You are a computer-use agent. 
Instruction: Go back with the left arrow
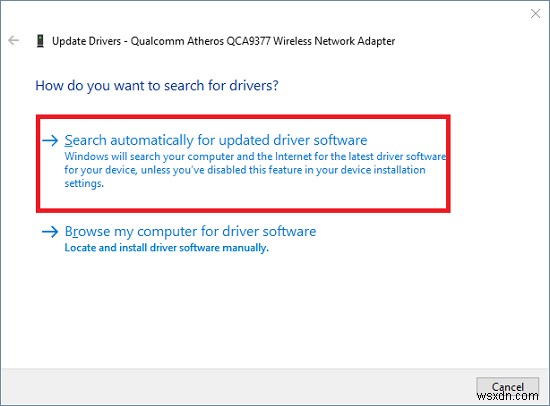13,40
